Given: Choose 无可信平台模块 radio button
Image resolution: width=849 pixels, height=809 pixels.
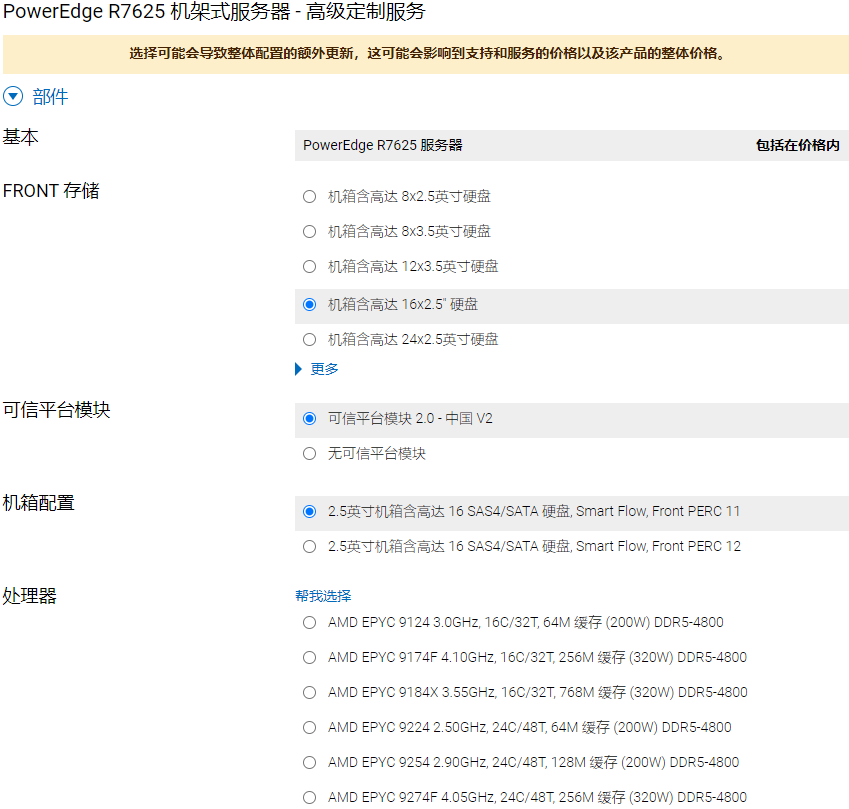Looking at the screenshot, I should click(309, 453).
